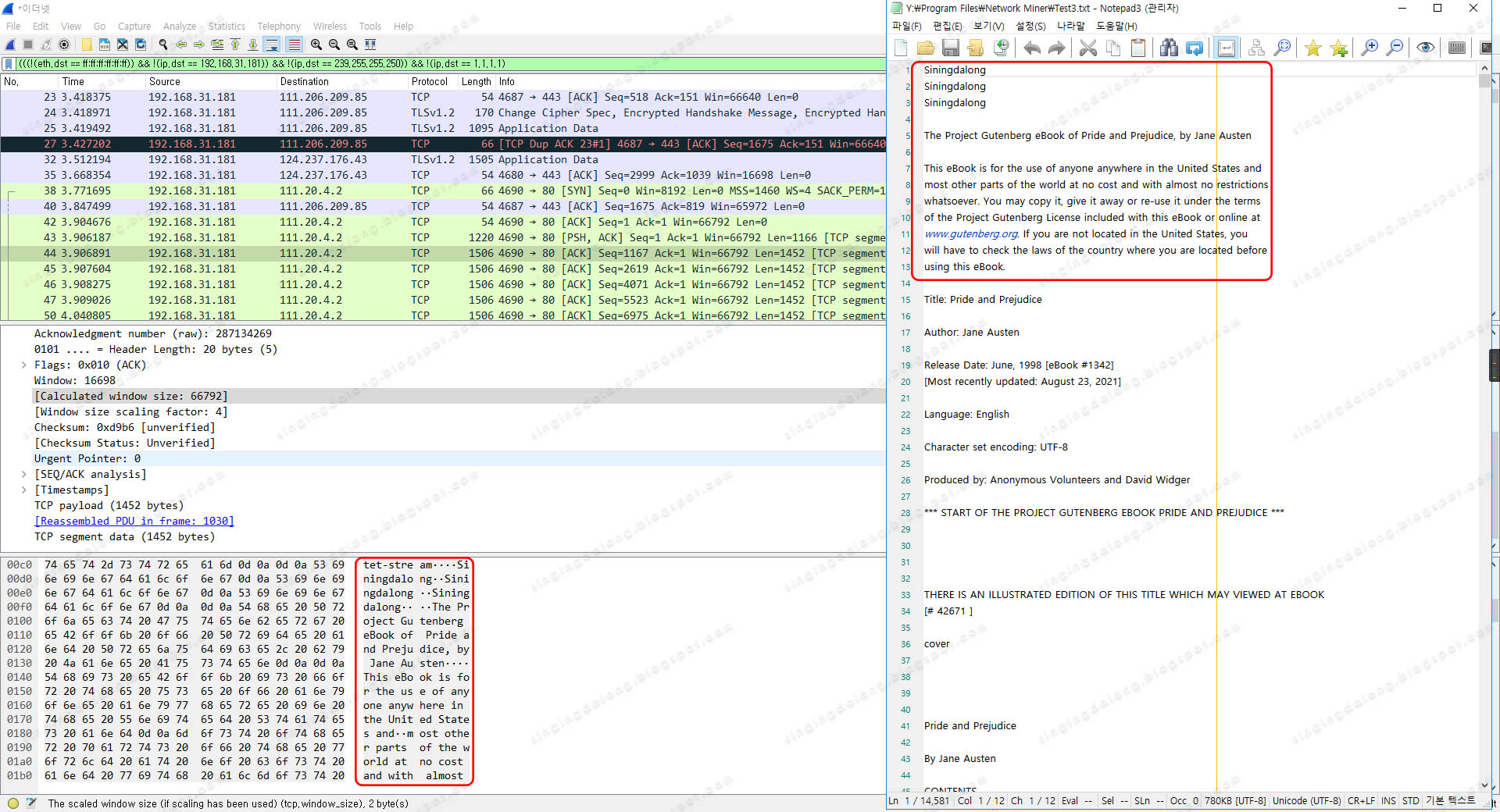The width and height of the screenshot is (1500, 812).
Task: Toggle word wrap in Notepad3 toolbar
Action: pos(1227,48)
